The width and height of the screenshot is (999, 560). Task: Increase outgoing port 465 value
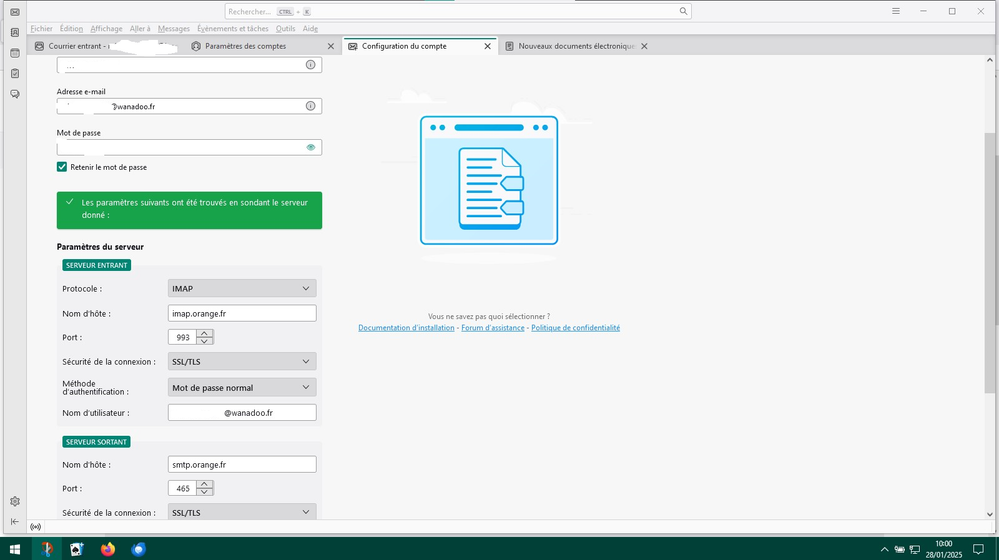(x=205, y=484)
